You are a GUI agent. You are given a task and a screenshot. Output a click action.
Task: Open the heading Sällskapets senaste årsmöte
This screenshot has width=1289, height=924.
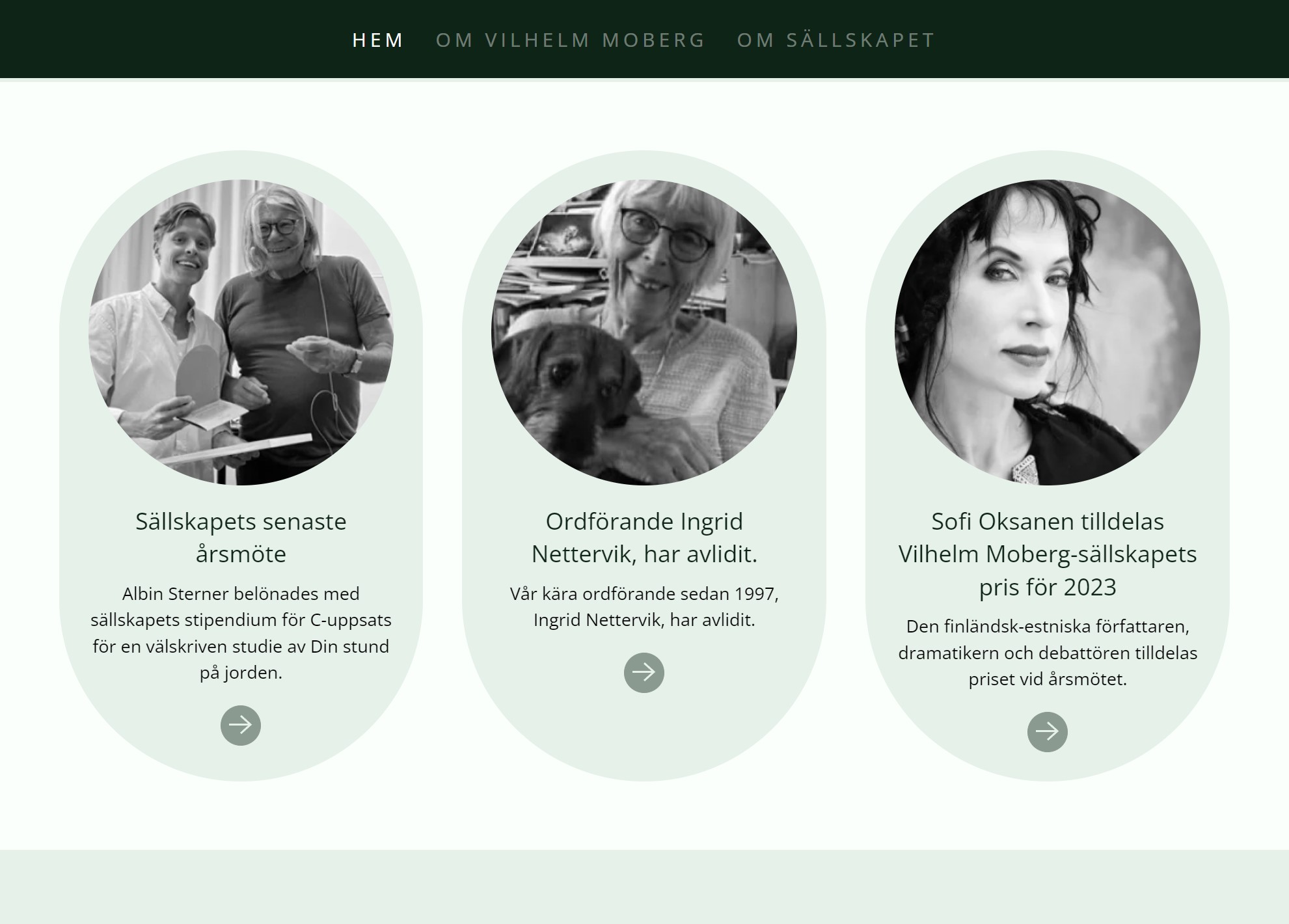241,537
